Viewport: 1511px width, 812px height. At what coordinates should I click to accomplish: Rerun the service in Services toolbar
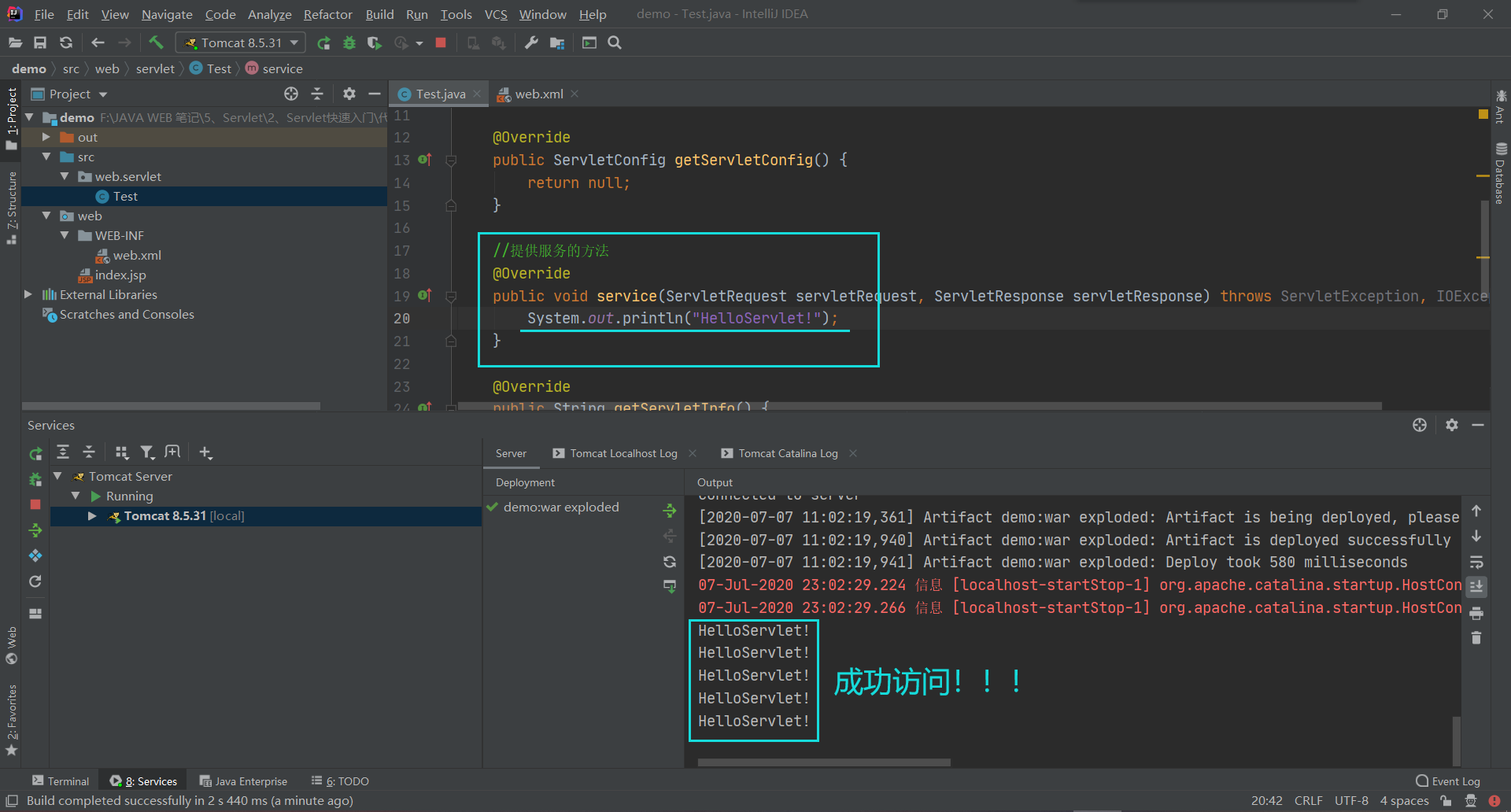tap(35, 453)
